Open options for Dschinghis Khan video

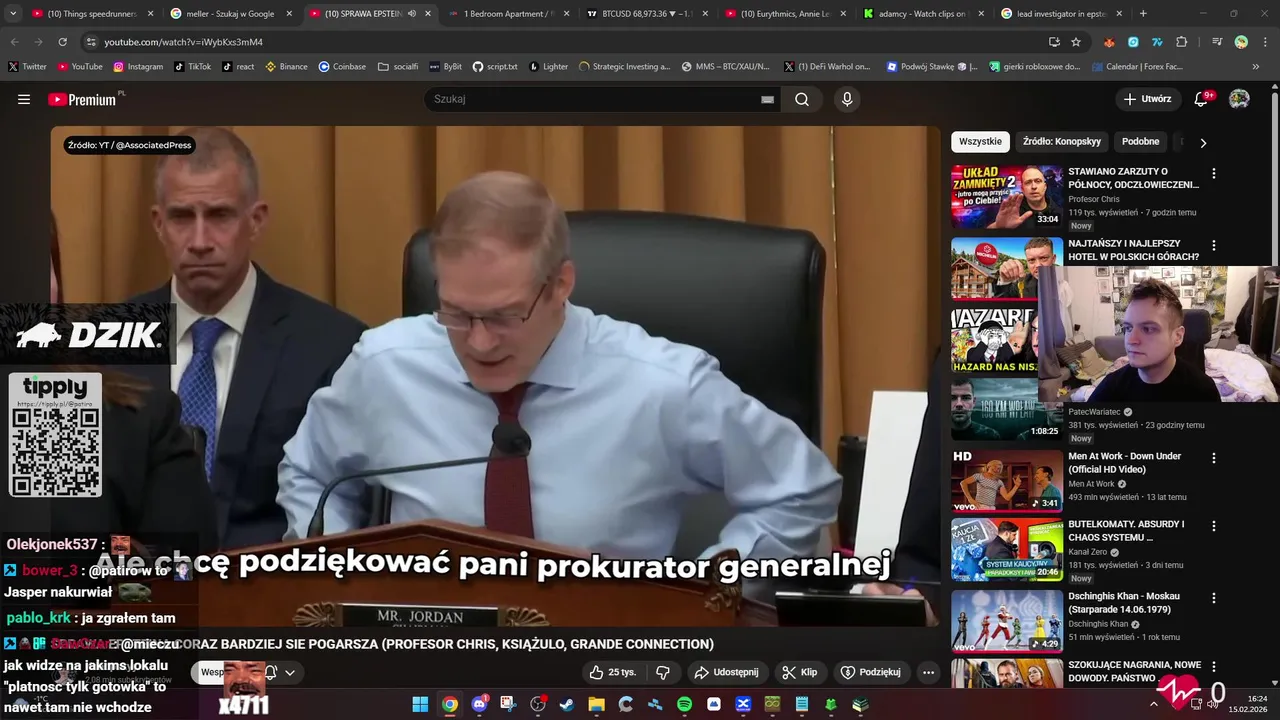click(1214, 597)
